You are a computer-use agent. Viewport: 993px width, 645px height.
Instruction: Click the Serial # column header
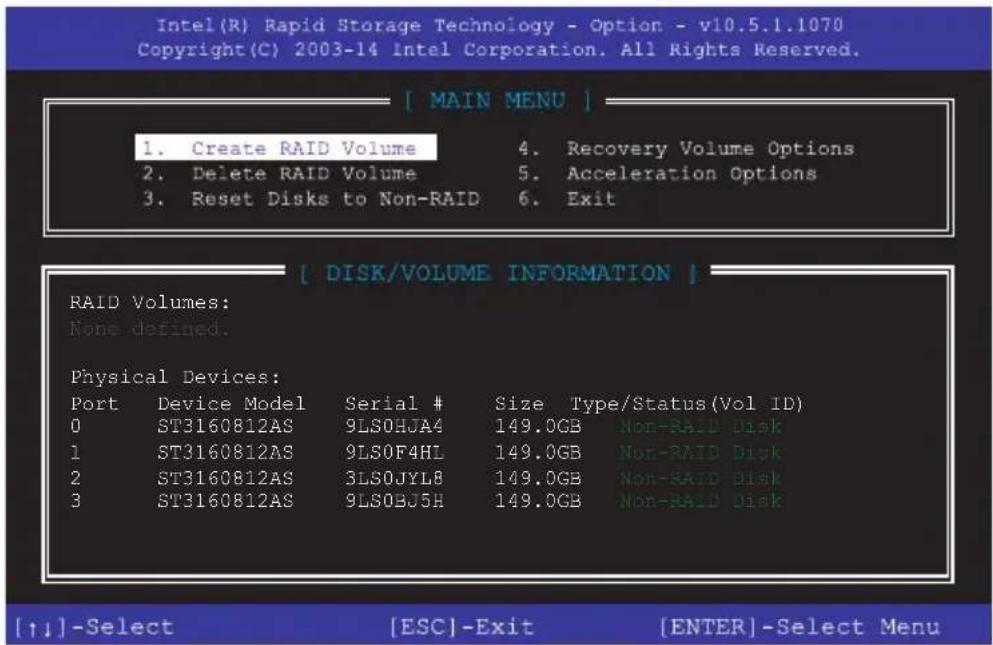point(394,404)
